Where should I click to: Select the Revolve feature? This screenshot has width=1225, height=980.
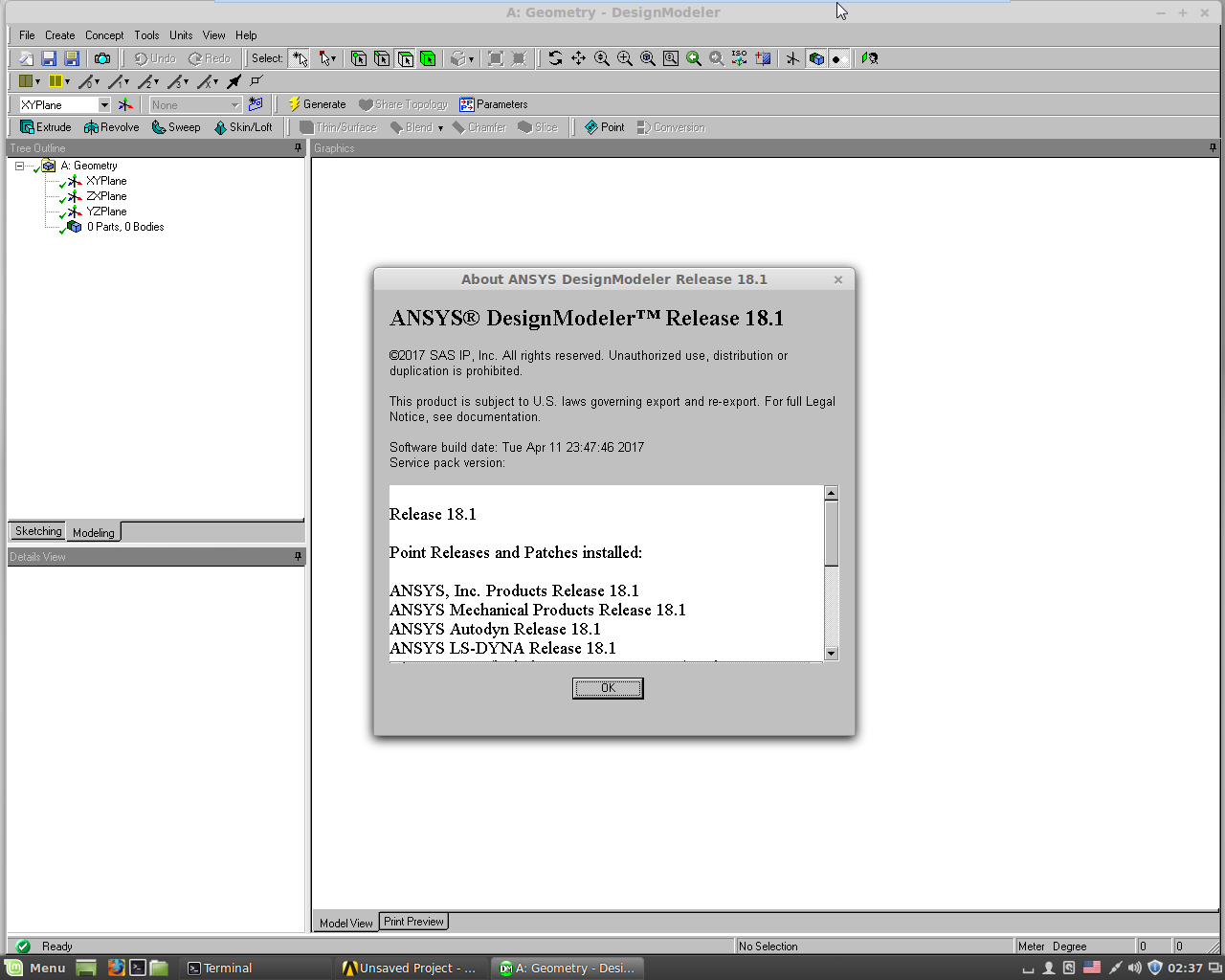[x=111, y=127]
